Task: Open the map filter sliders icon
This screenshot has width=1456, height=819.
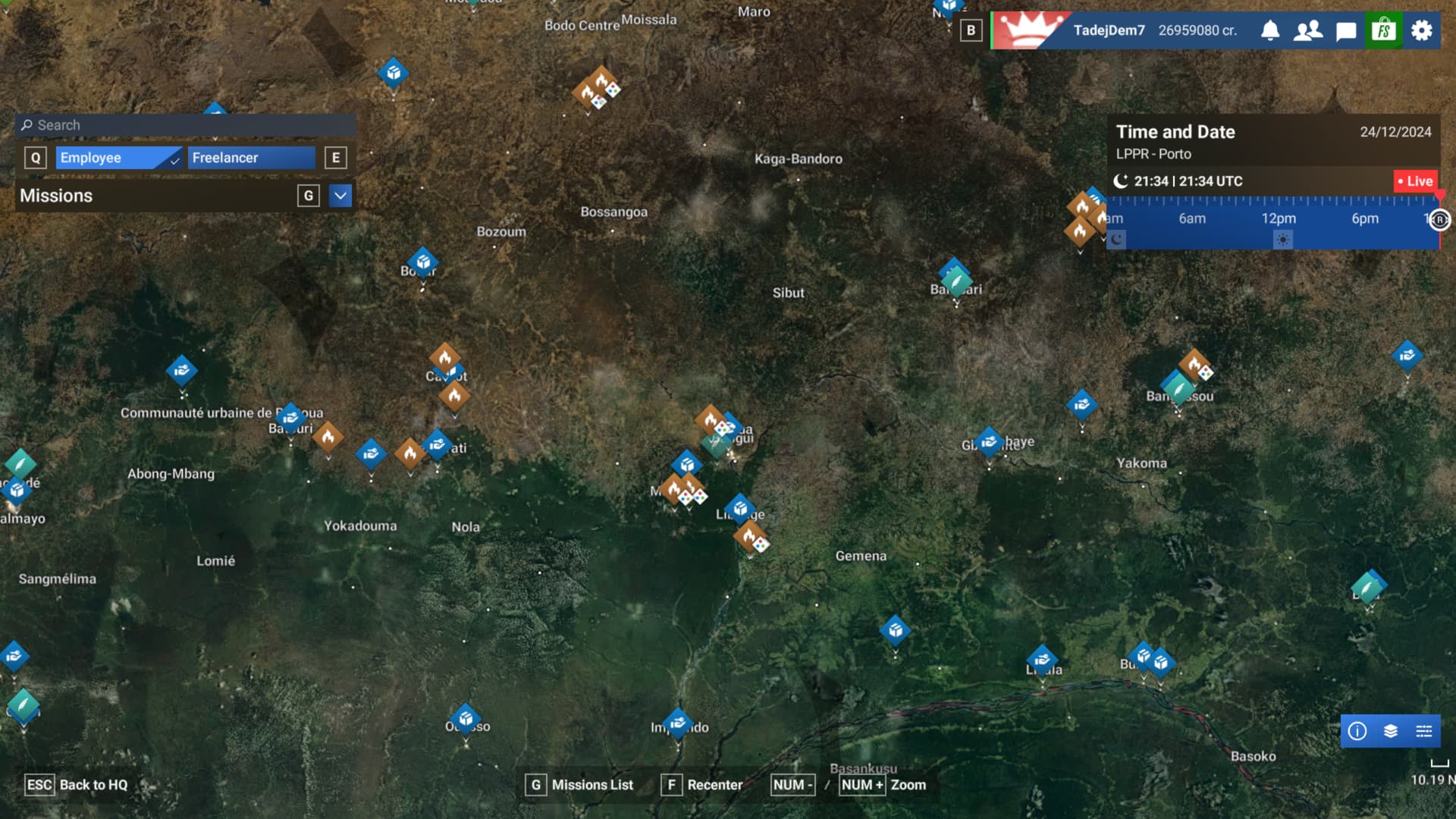Action: pos(1424,731)
